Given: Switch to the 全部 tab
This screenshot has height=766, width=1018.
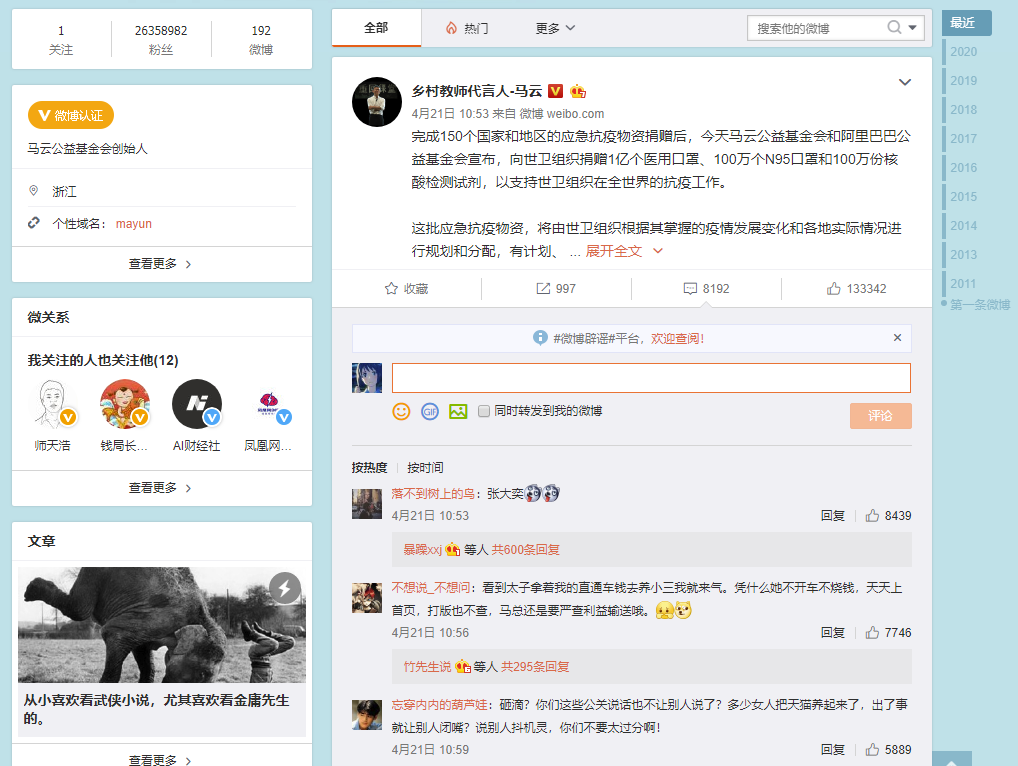Looking at the screenshot, I should click(x=376, y=28).
